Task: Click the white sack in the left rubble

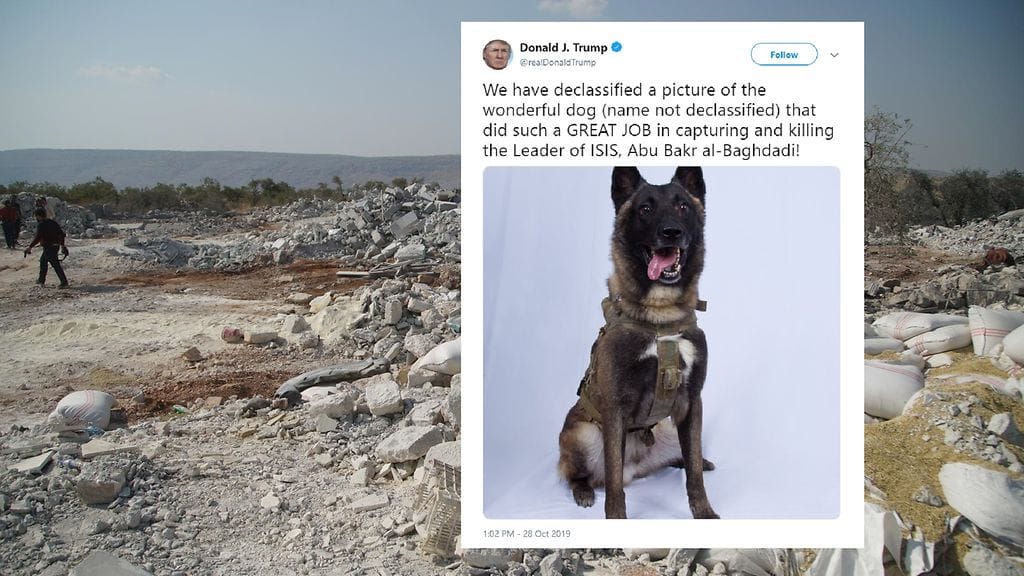Action: pyautogui.click(x=84, y=409)
